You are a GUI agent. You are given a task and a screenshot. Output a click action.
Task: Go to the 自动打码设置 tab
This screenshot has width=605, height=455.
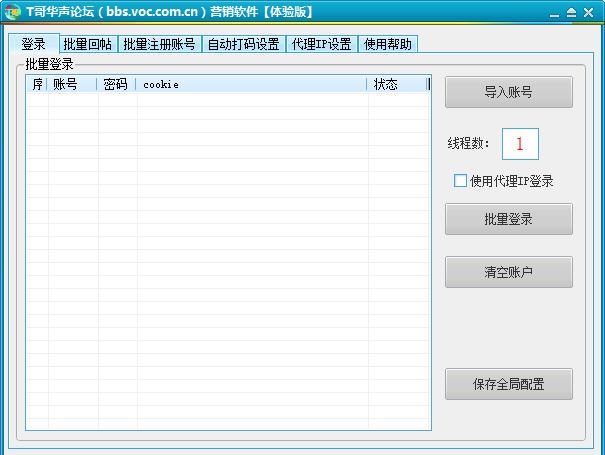[x=243, y=44]
